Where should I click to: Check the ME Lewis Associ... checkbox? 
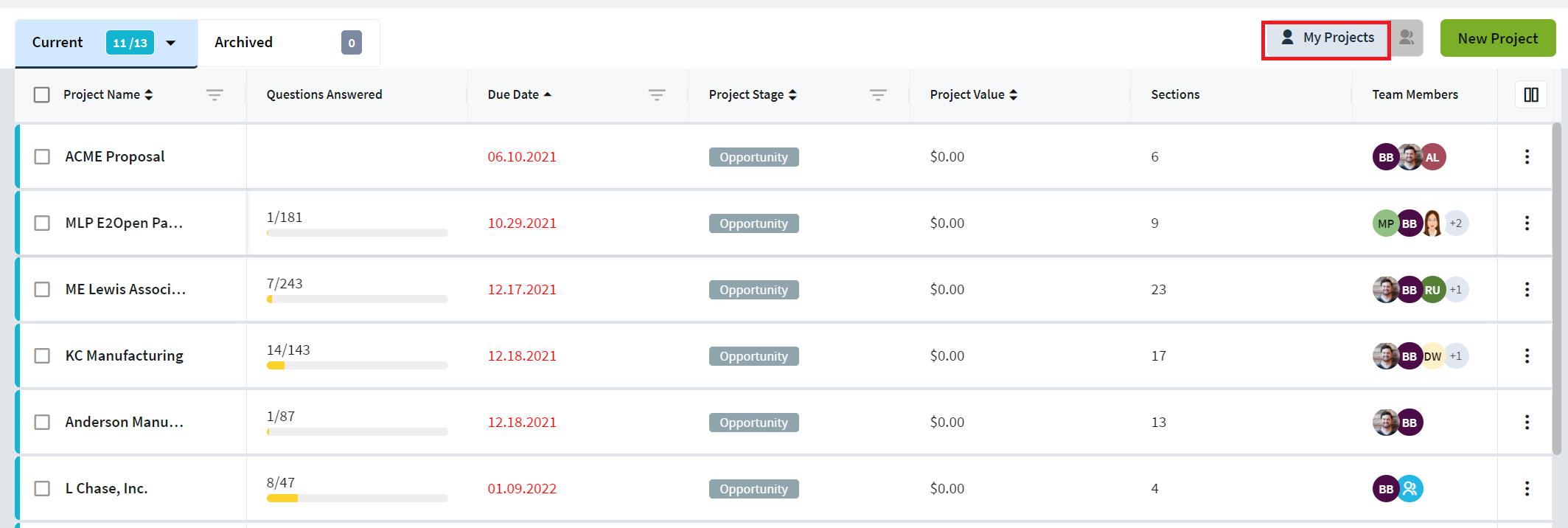(x=42, y=289)
